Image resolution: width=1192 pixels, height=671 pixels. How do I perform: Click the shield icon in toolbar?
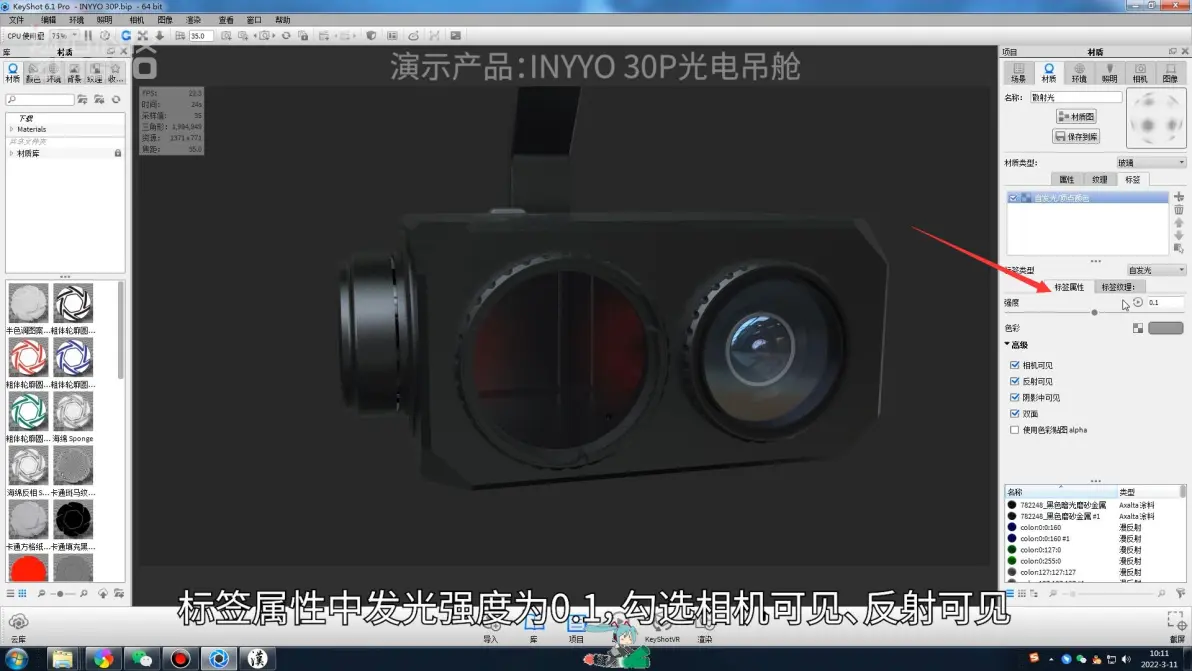point(371,36)
